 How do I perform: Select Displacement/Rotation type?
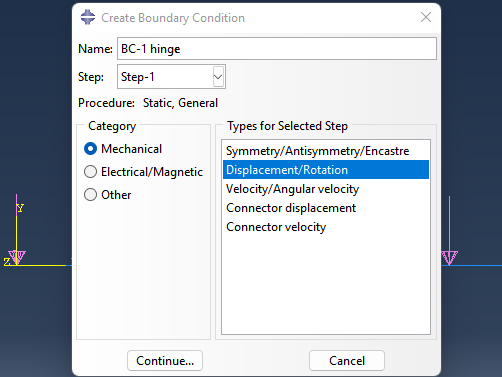(x=326, y=170)
